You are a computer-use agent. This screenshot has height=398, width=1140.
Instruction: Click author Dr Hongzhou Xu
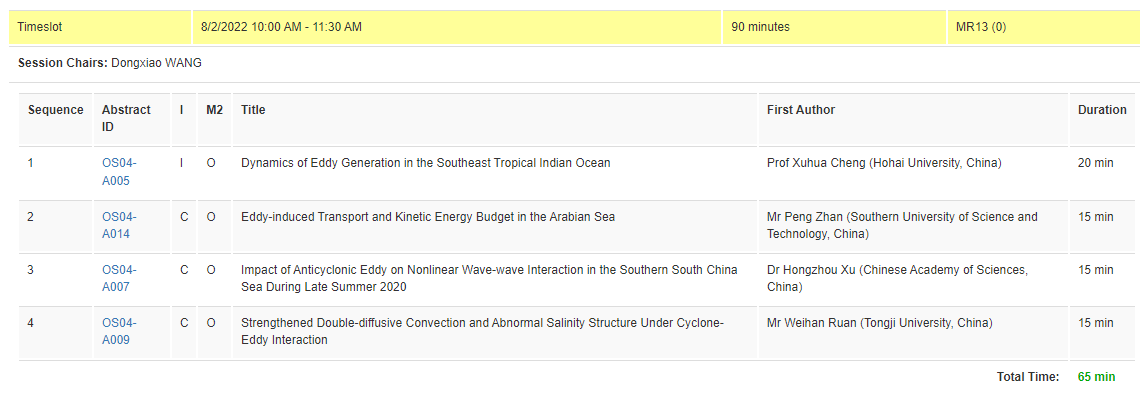pos(897,278)
